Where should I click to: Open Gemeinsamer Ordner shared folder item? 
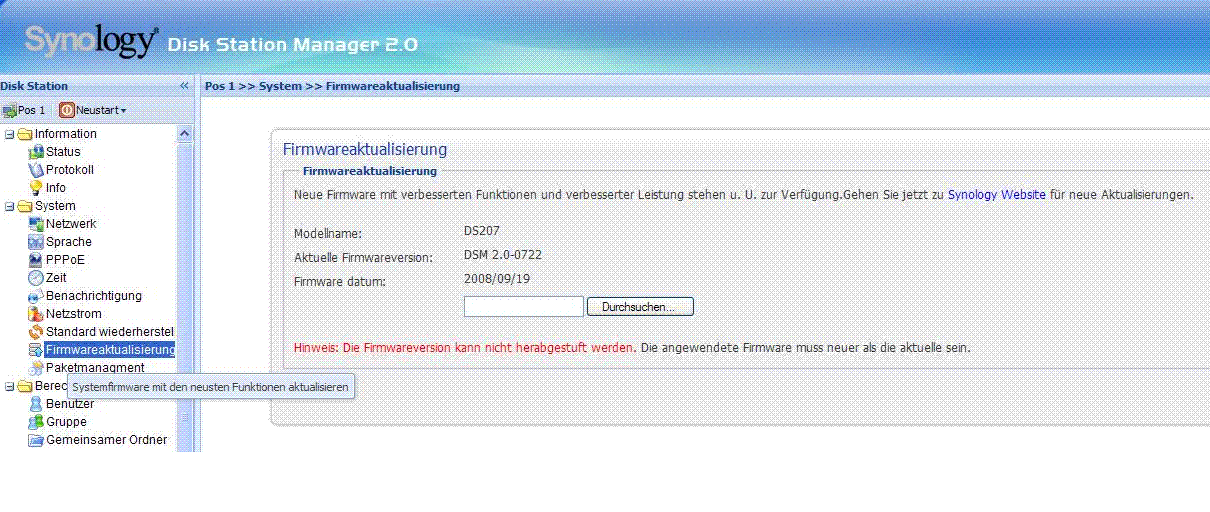coord(106,440)
